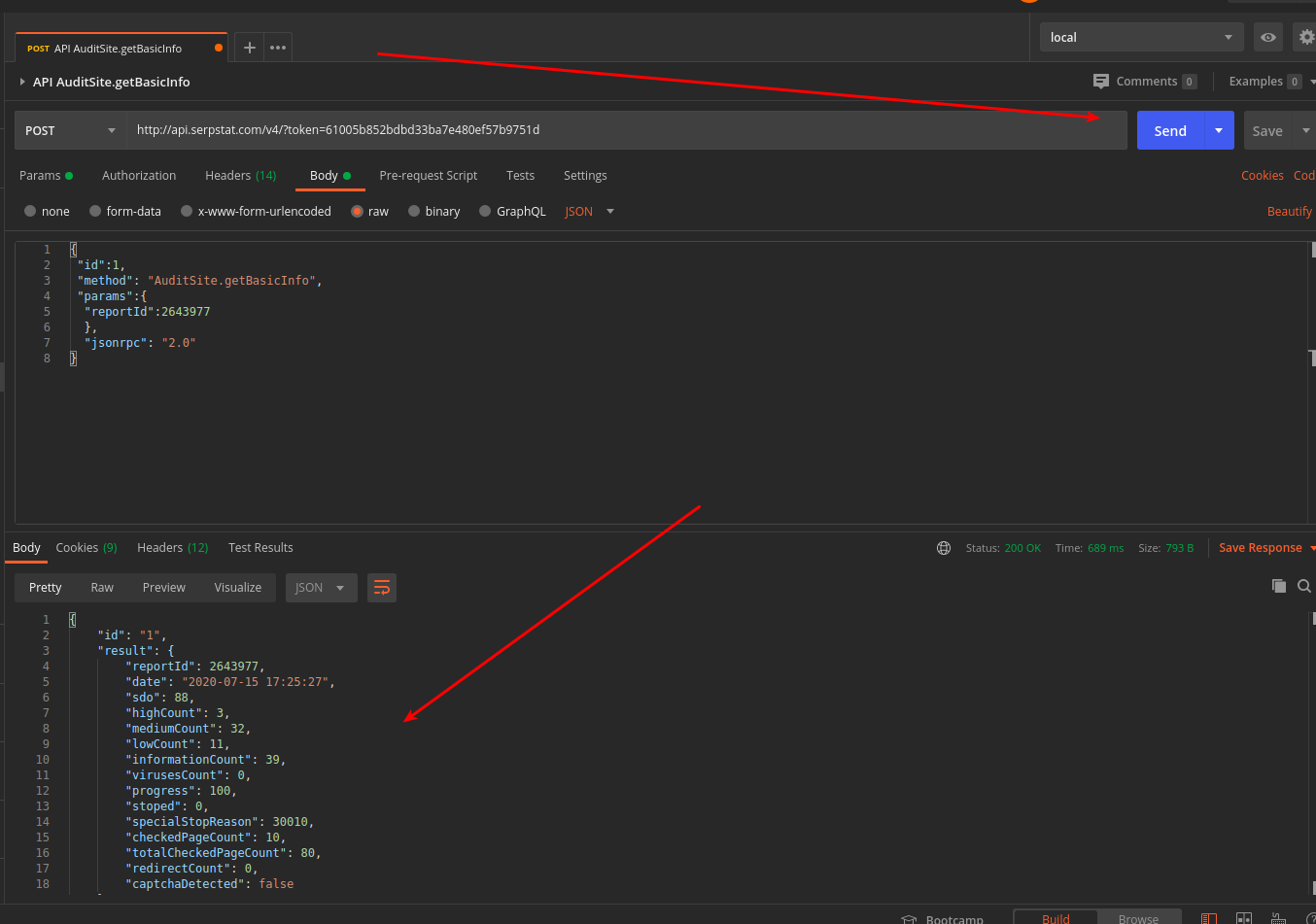
Task: Open a new request tab with plus icon
Action: [x=250, y=48]
